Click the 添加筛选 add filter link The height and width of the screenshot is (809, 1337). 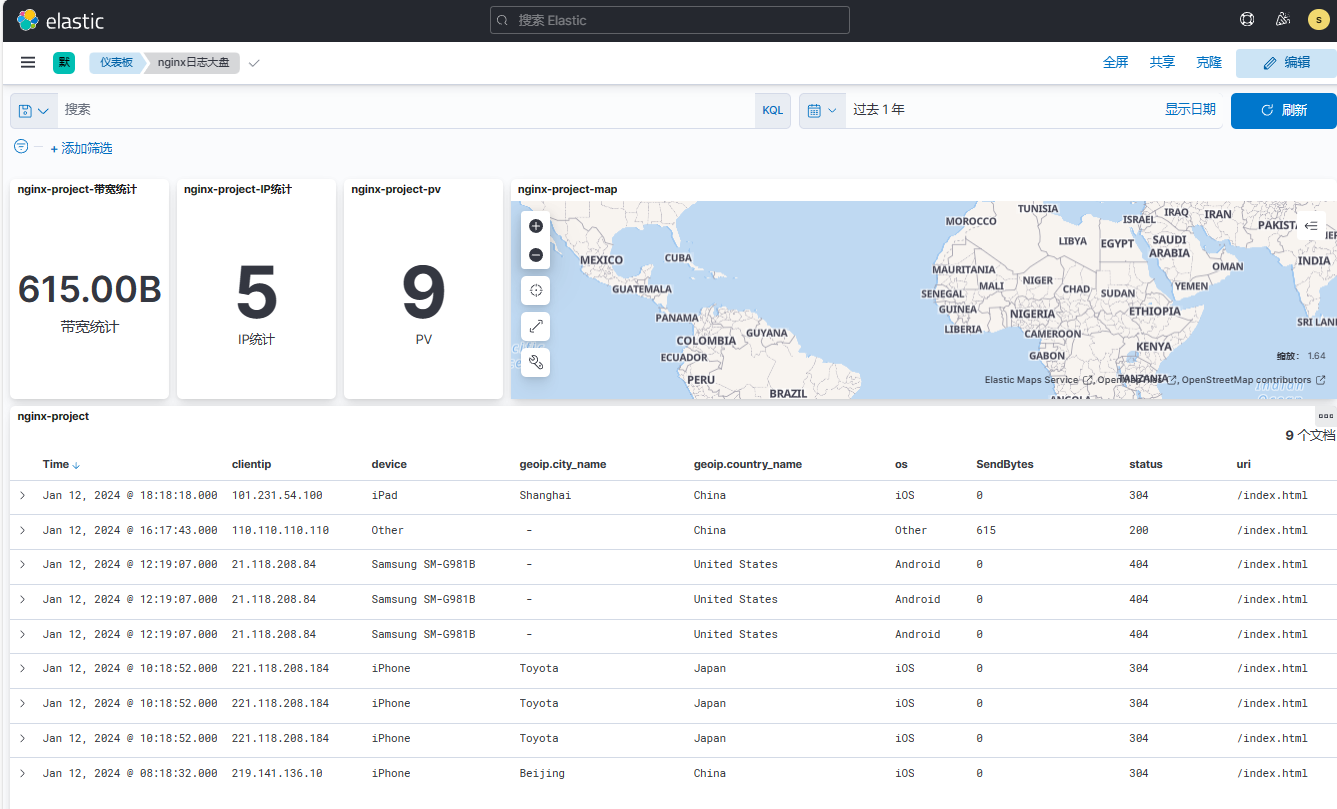point(81,148)
